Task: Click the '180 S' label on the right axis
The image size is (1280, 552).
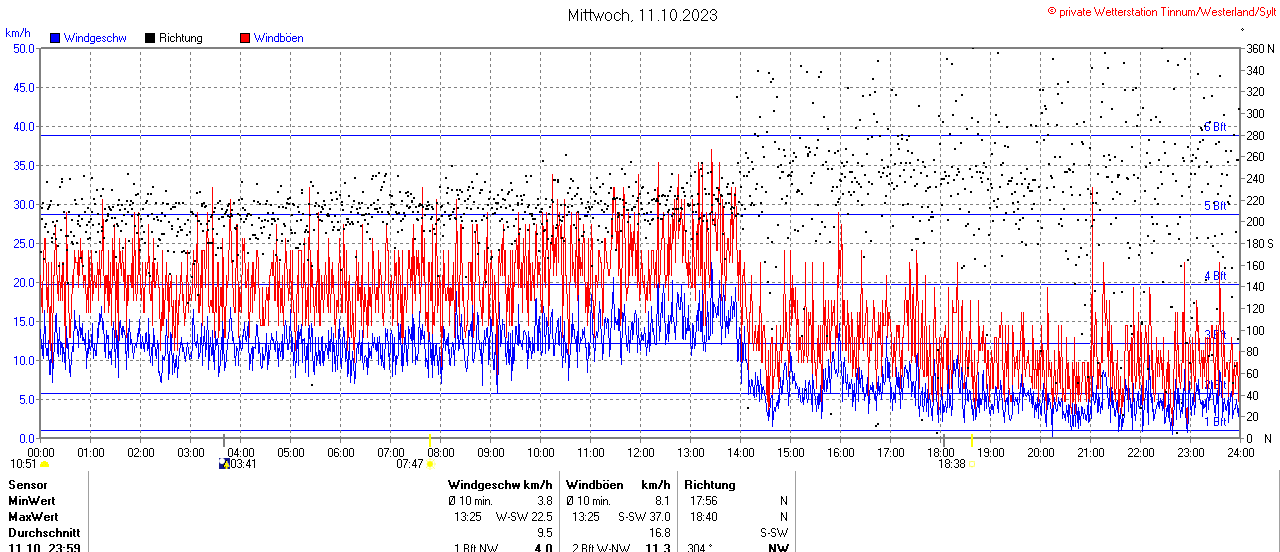Action: 1259,243
